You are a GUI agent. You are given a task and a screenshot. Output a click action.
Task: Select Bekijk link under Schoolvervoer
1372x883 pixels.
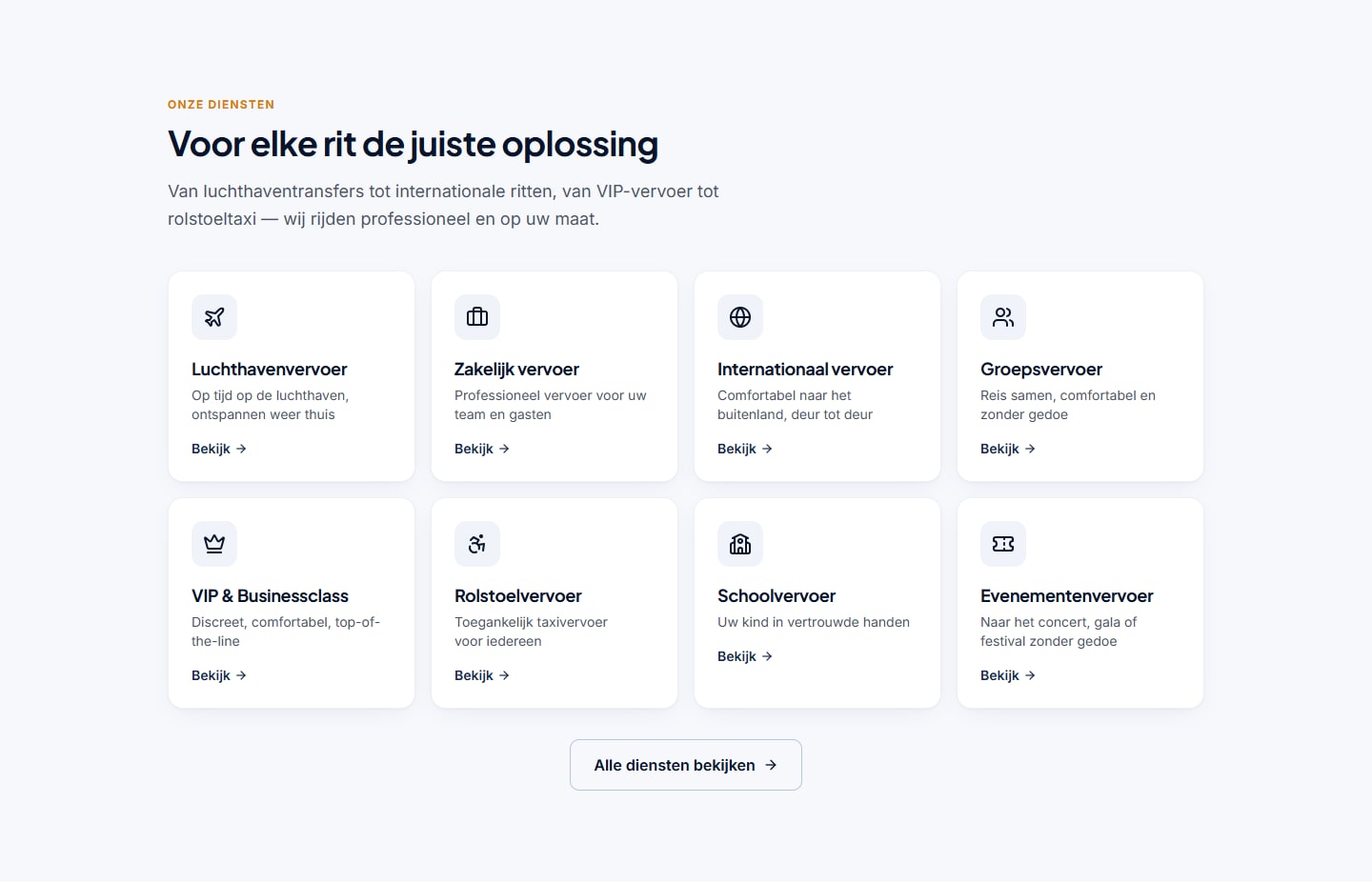[x=745, y=656]
